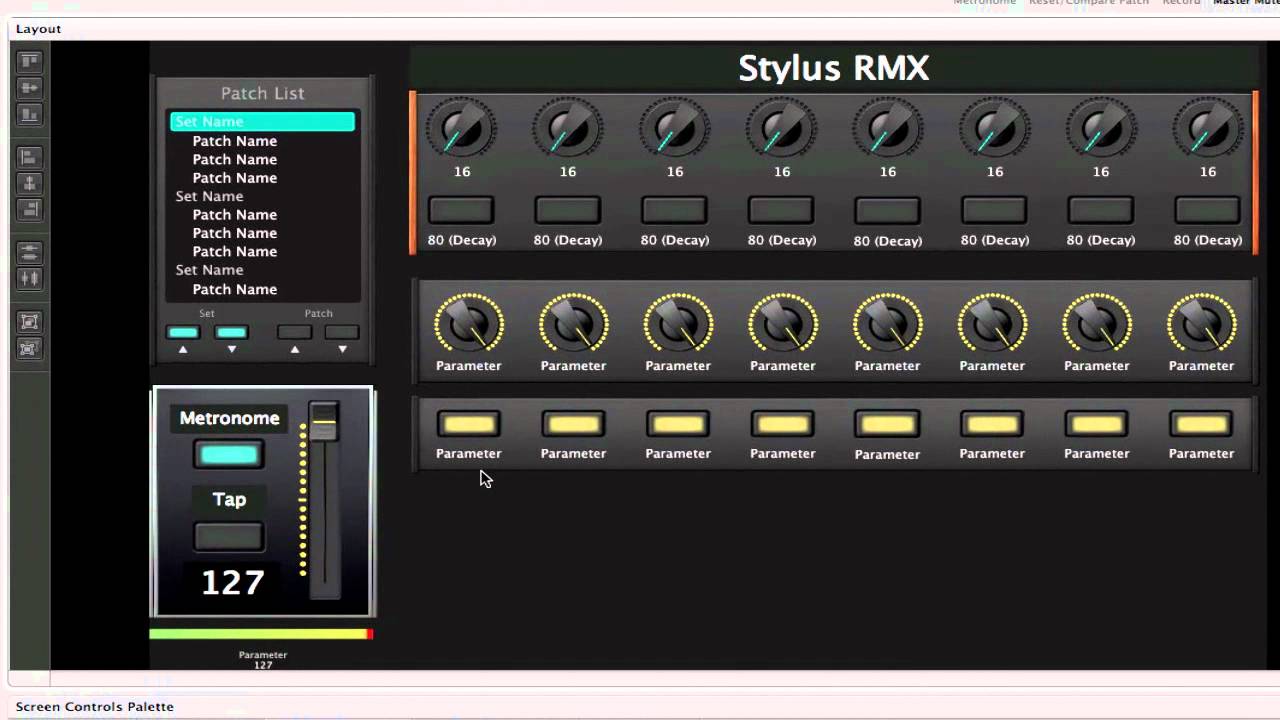Toggle the third 80 (Decay) button
This screenshot has height=720, width=1280.
click(674, 210)
